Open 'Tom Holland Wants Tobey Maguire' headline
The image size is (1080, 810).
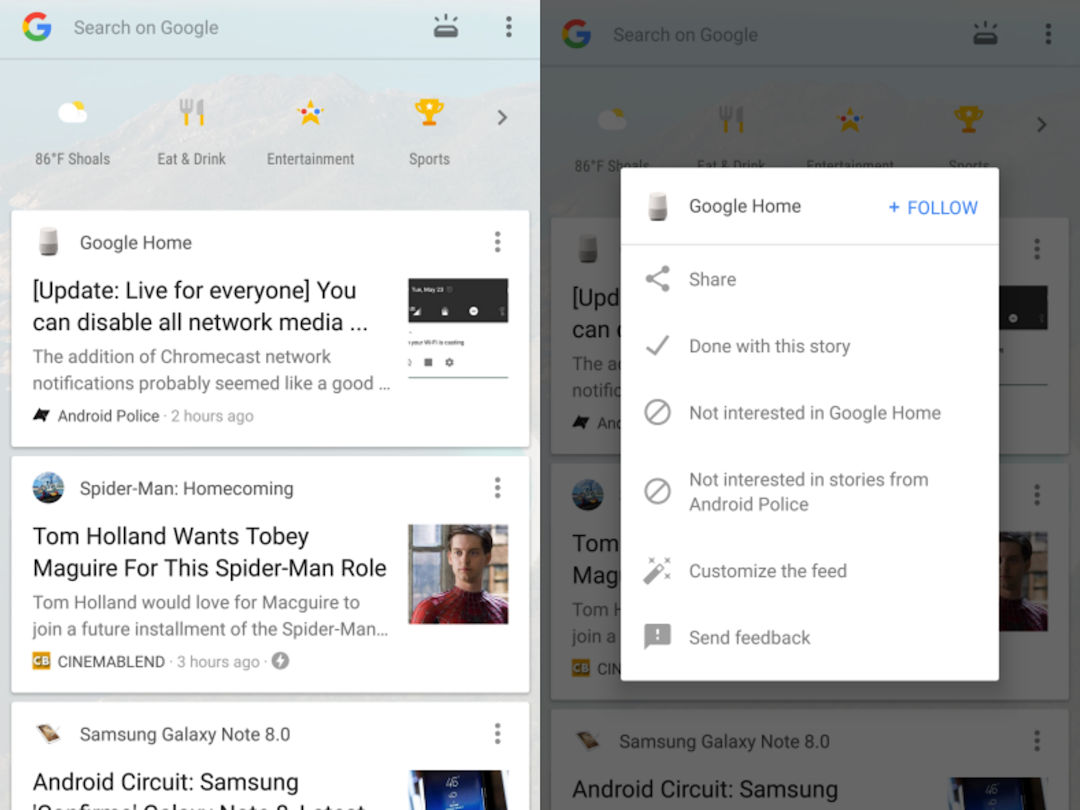click(x=209, y=552)
